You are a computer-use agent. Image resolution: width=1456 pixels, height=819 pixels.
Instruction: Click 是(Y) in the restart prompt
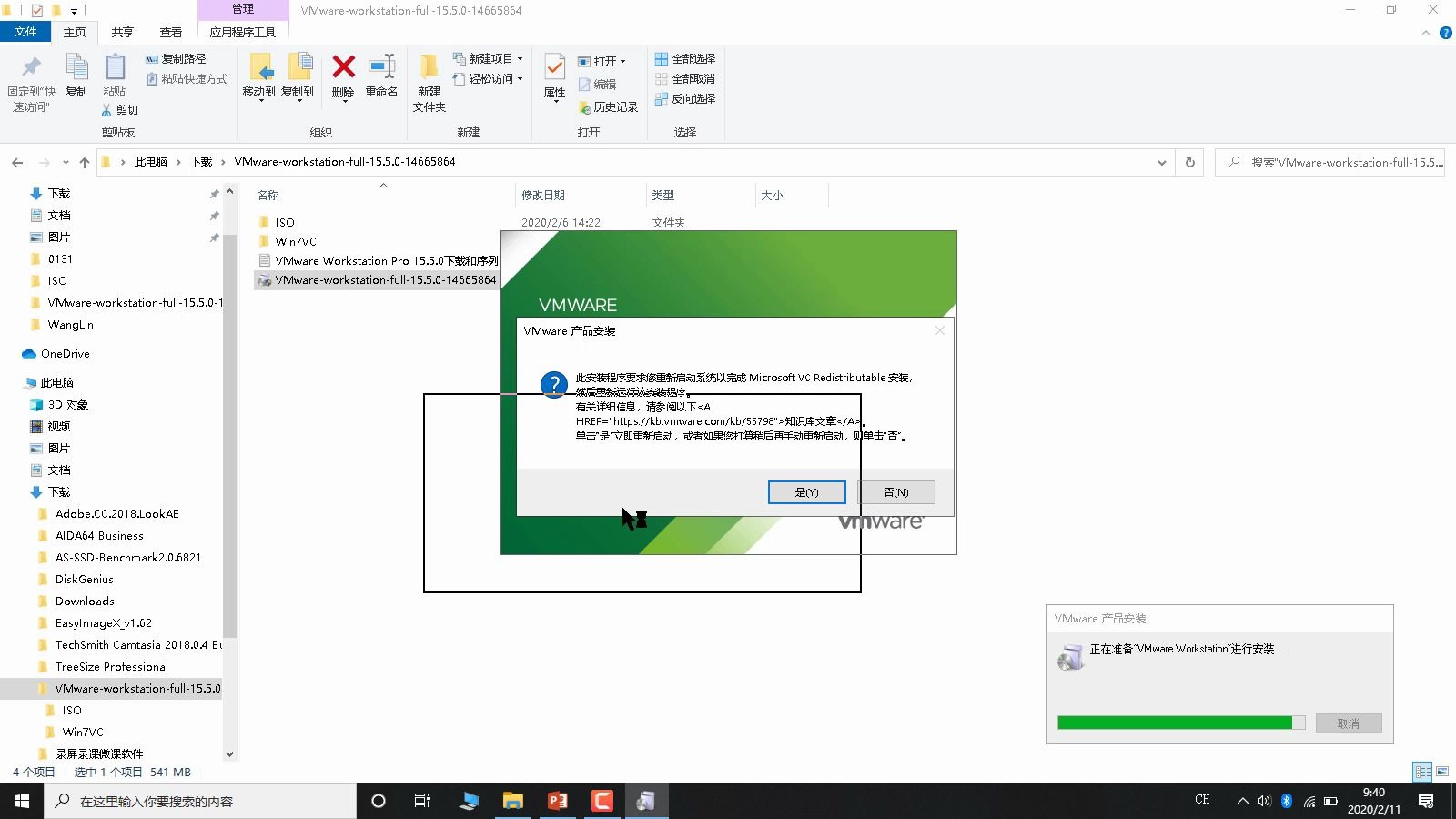[805, 492]
